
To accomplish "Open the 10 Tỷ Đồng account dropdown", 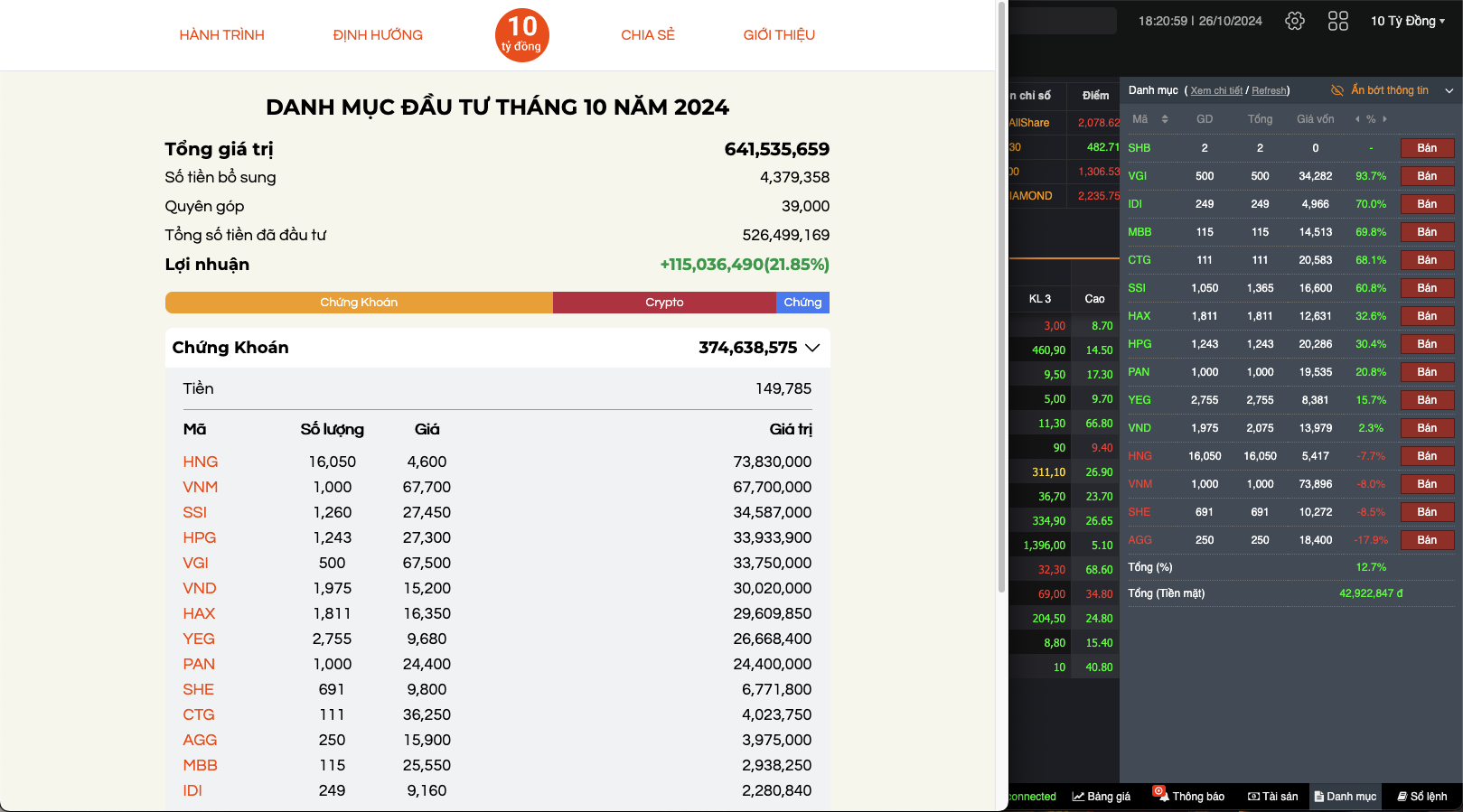I will (x=1408, y=21).
